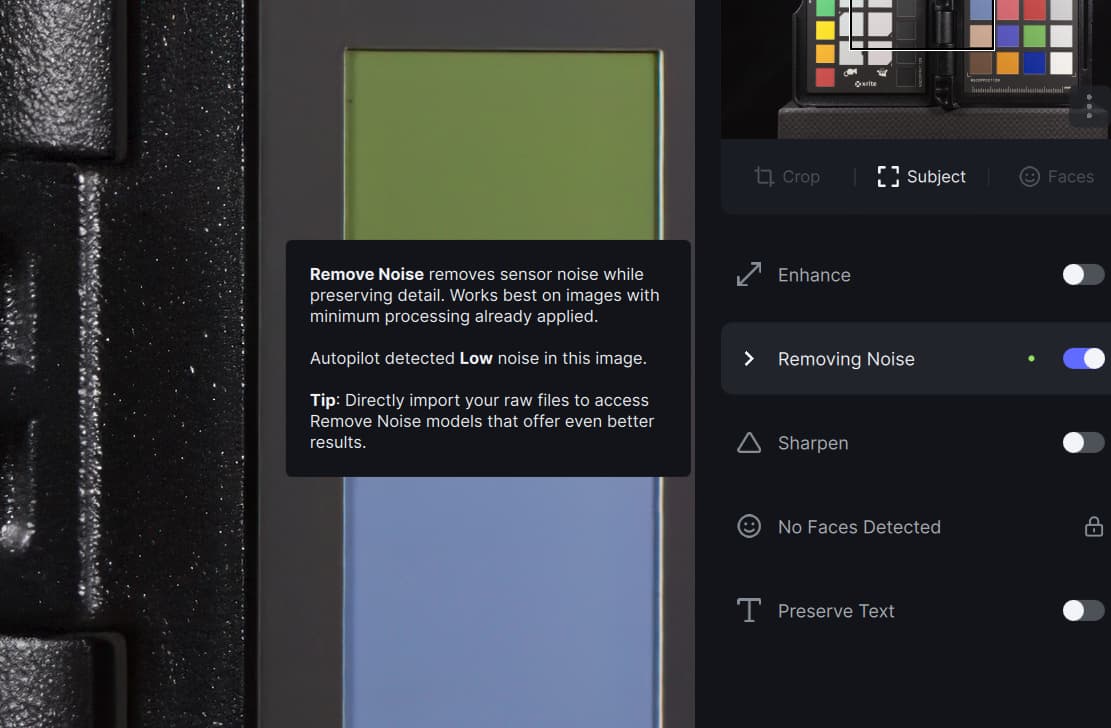This screenshot has height=728, width=1111.
Task: Expand the Removing Noise chevron arrow
Action: tap(749, 359)
